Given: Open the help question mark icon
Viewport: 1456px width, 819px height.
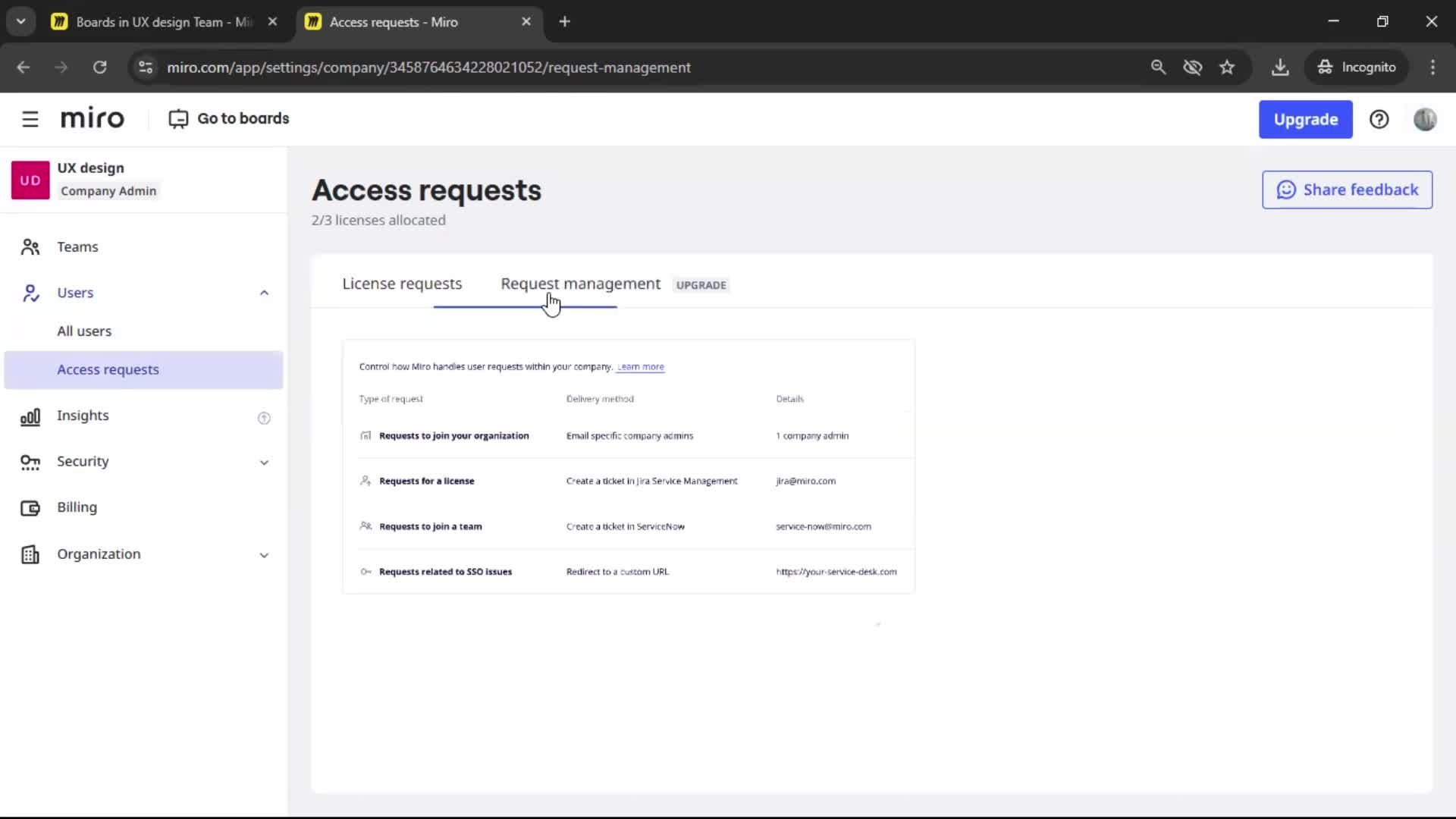Looking at the screenshot, I should (x=1379, y=119).
